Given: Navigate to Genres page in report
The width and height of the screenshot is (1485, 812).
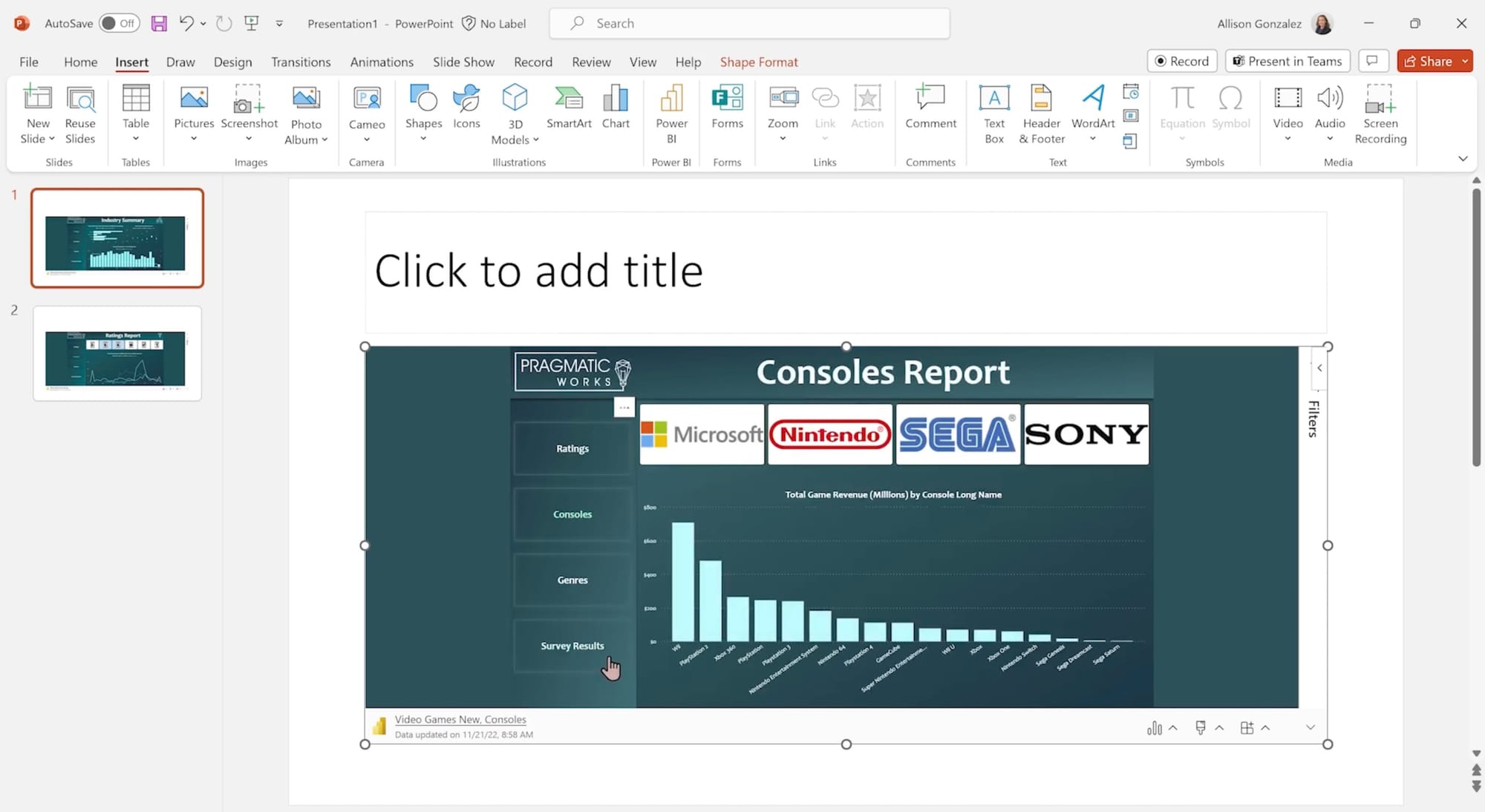Looking at the screenshot, I should click(572, 580).
